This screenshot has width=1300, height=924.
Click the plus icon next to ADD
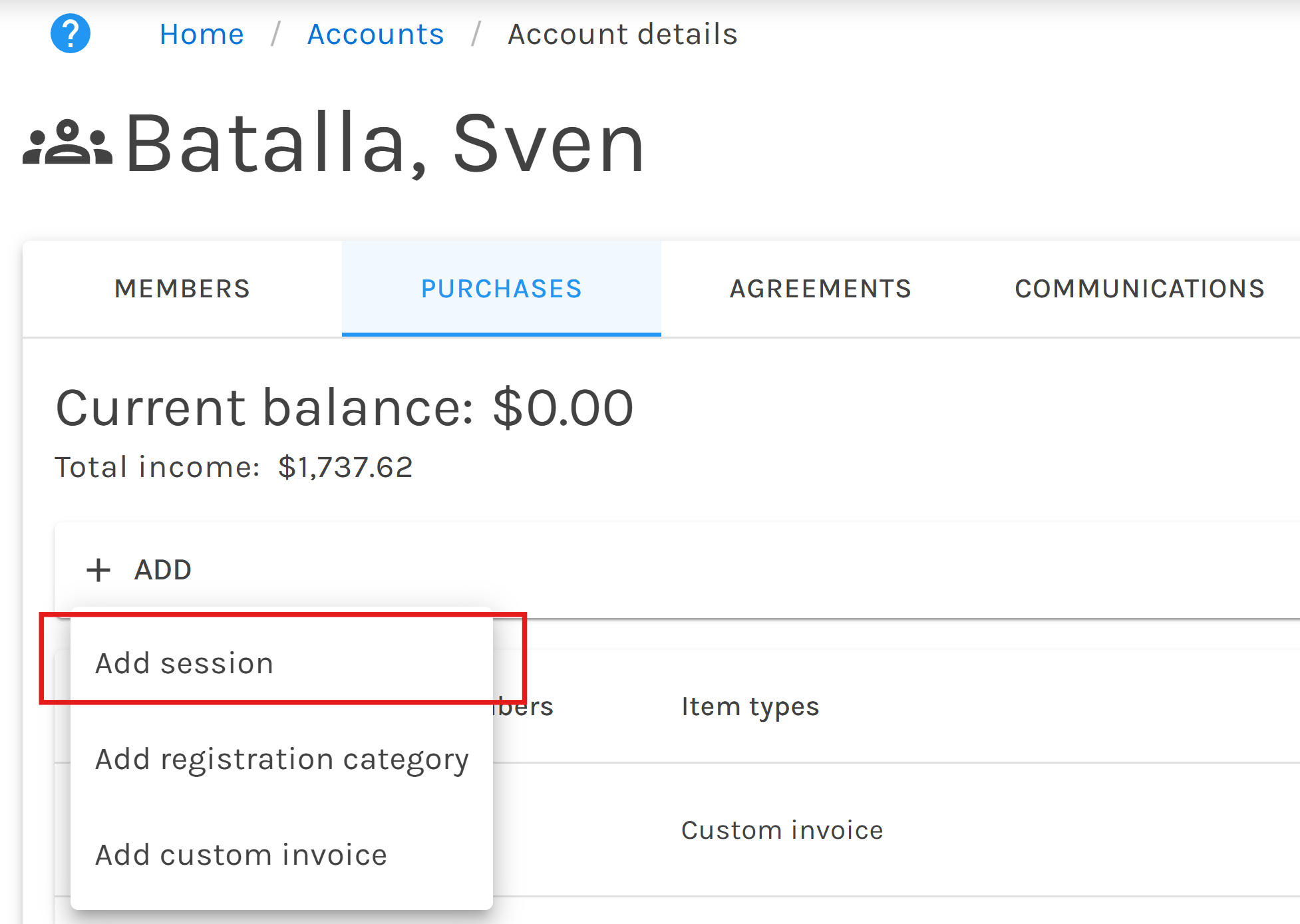coord(98,570)
